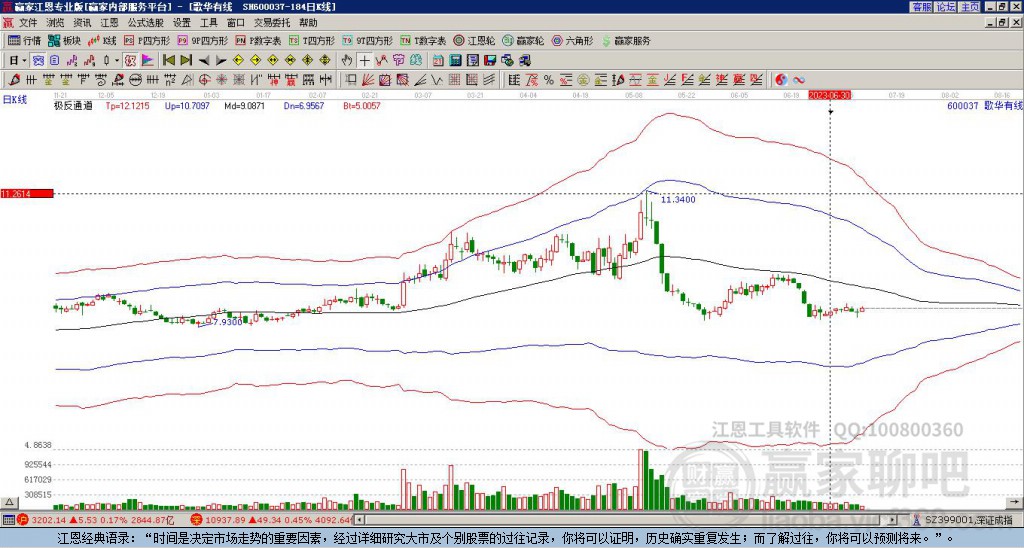This screenshot has width=1024, height=548.
Task: Click the pink 节 icon
Action: point(398,60)
